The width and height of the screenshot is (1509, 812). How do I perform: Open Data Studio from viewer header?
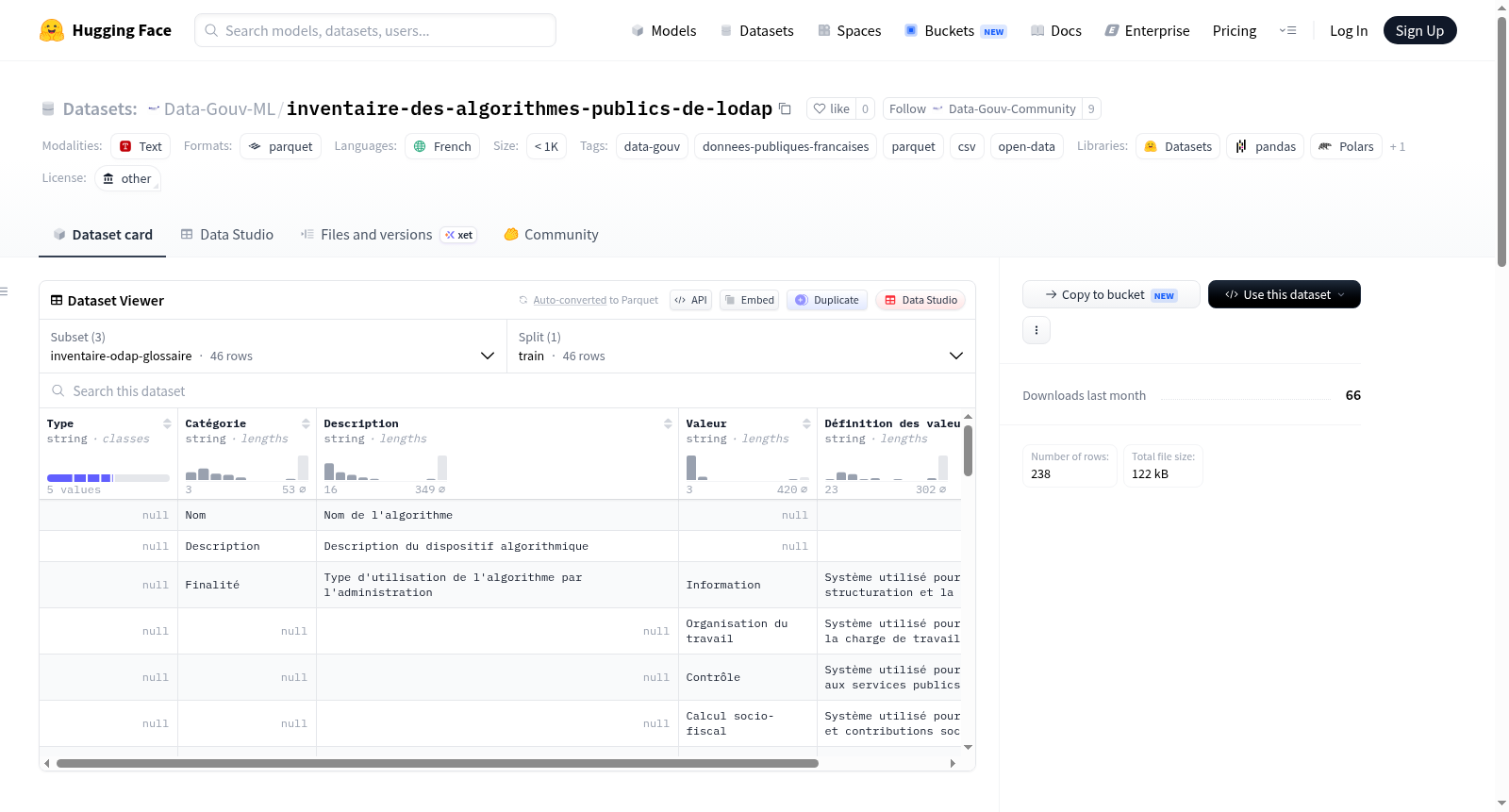920,300
